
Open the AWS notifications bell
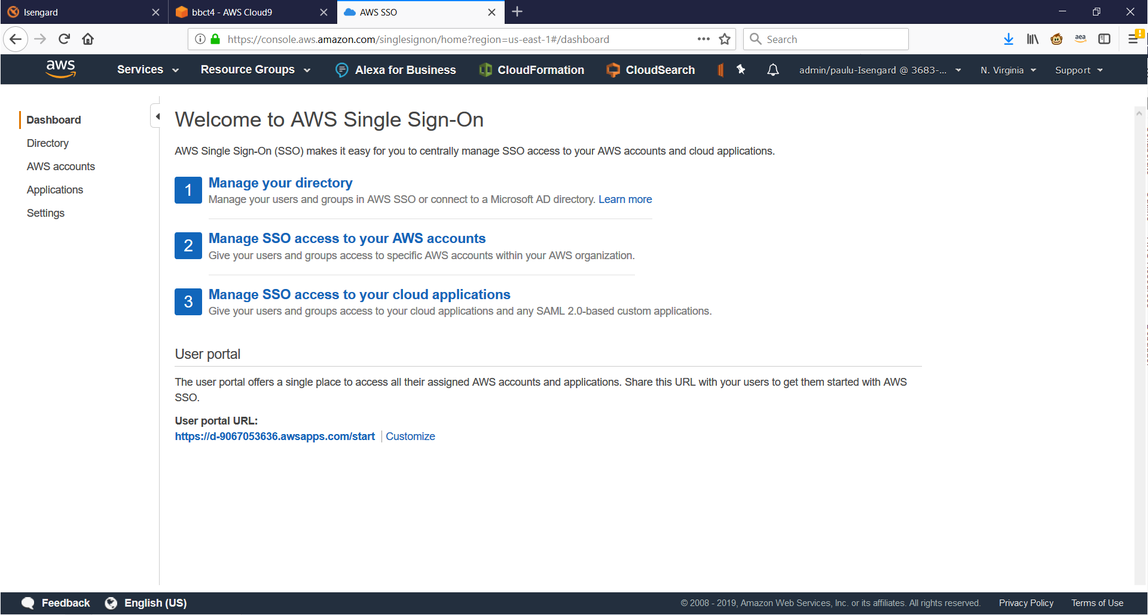772,70
